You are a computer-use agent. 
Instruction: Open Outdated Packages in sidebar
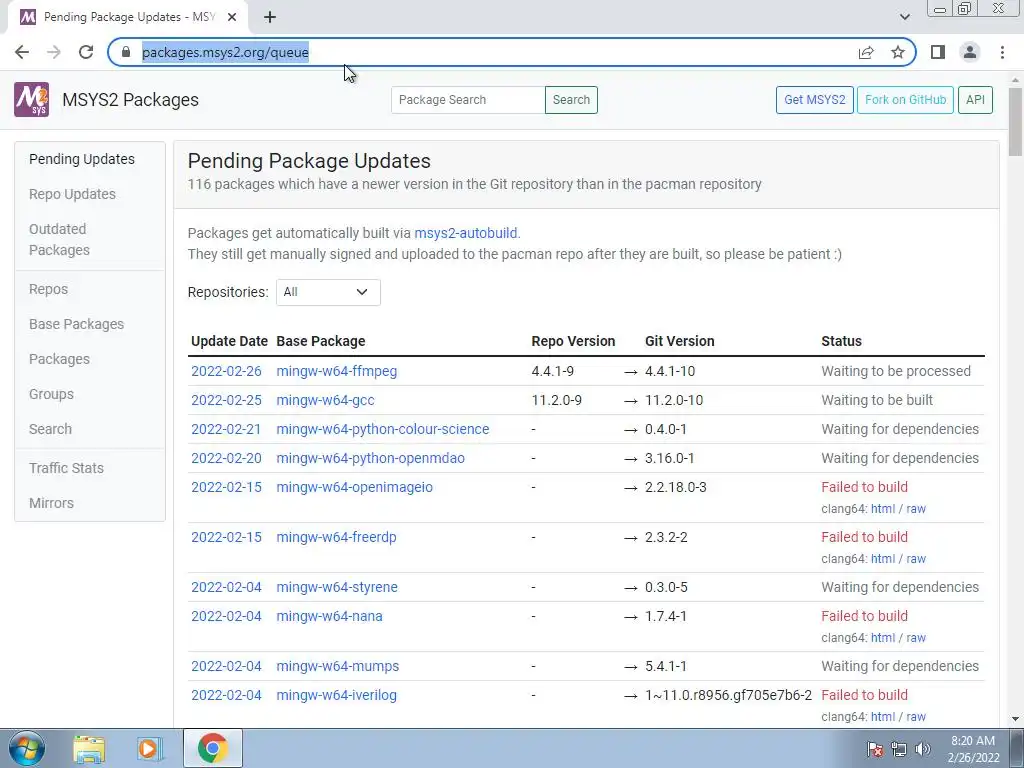[59, 240]
